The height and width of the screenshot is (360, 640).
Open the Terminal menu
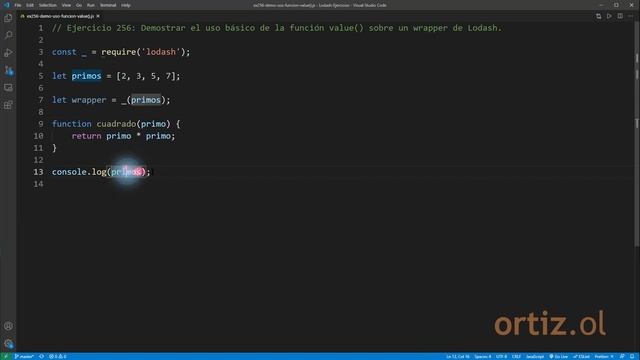(108, 5)
